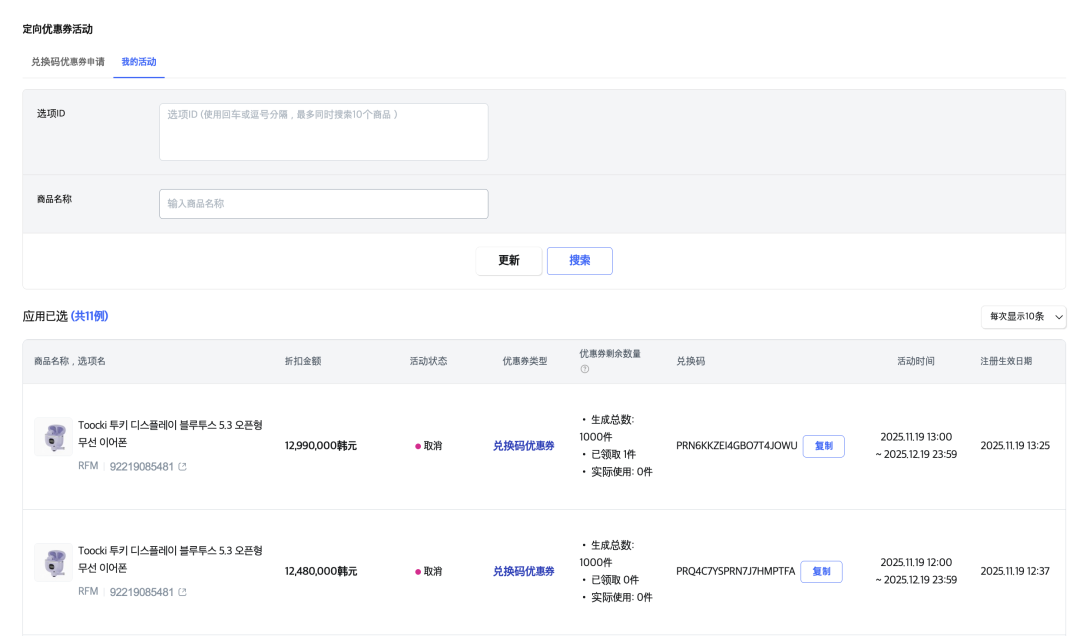
Task: Click the 商品名称 input field
Action: pos(323,204)
